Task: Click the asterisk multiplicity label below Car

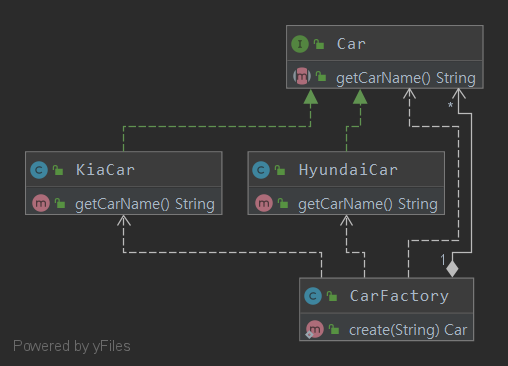Action: click(450, 105)
